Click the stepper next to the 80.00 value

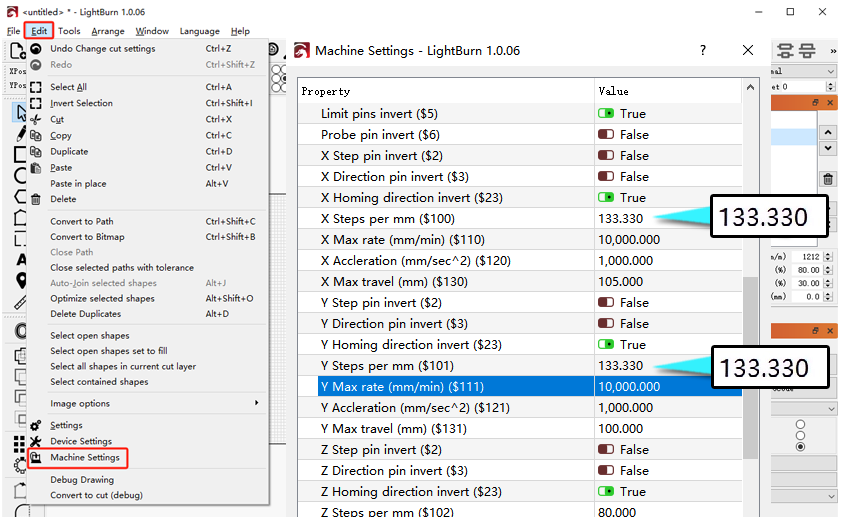(828, 270)
